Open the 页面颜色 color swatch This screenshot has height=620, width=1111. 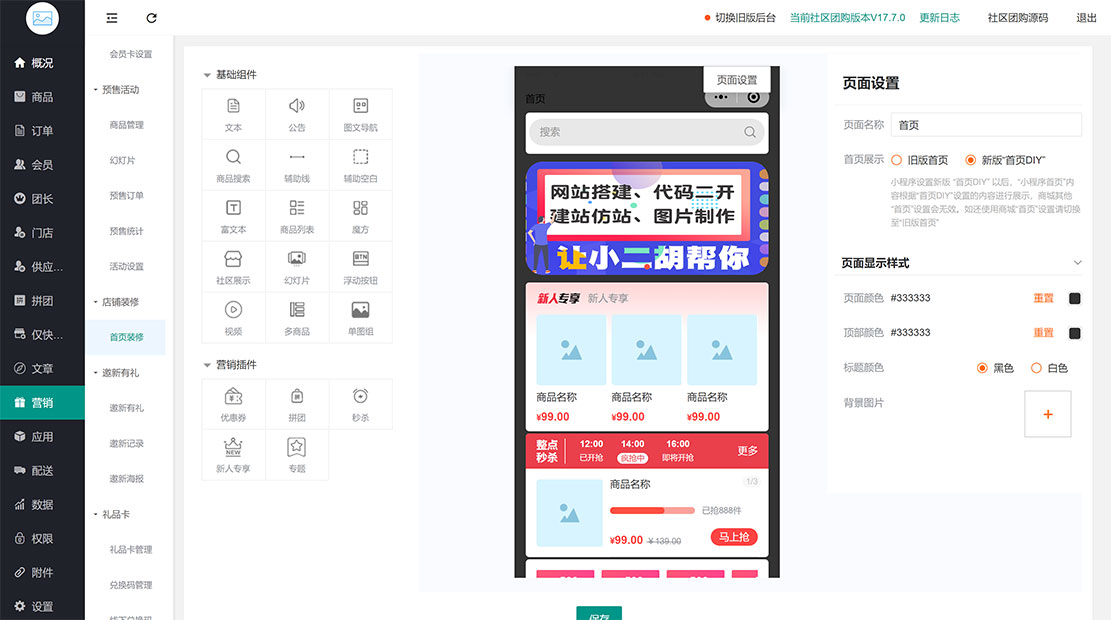1075,298
